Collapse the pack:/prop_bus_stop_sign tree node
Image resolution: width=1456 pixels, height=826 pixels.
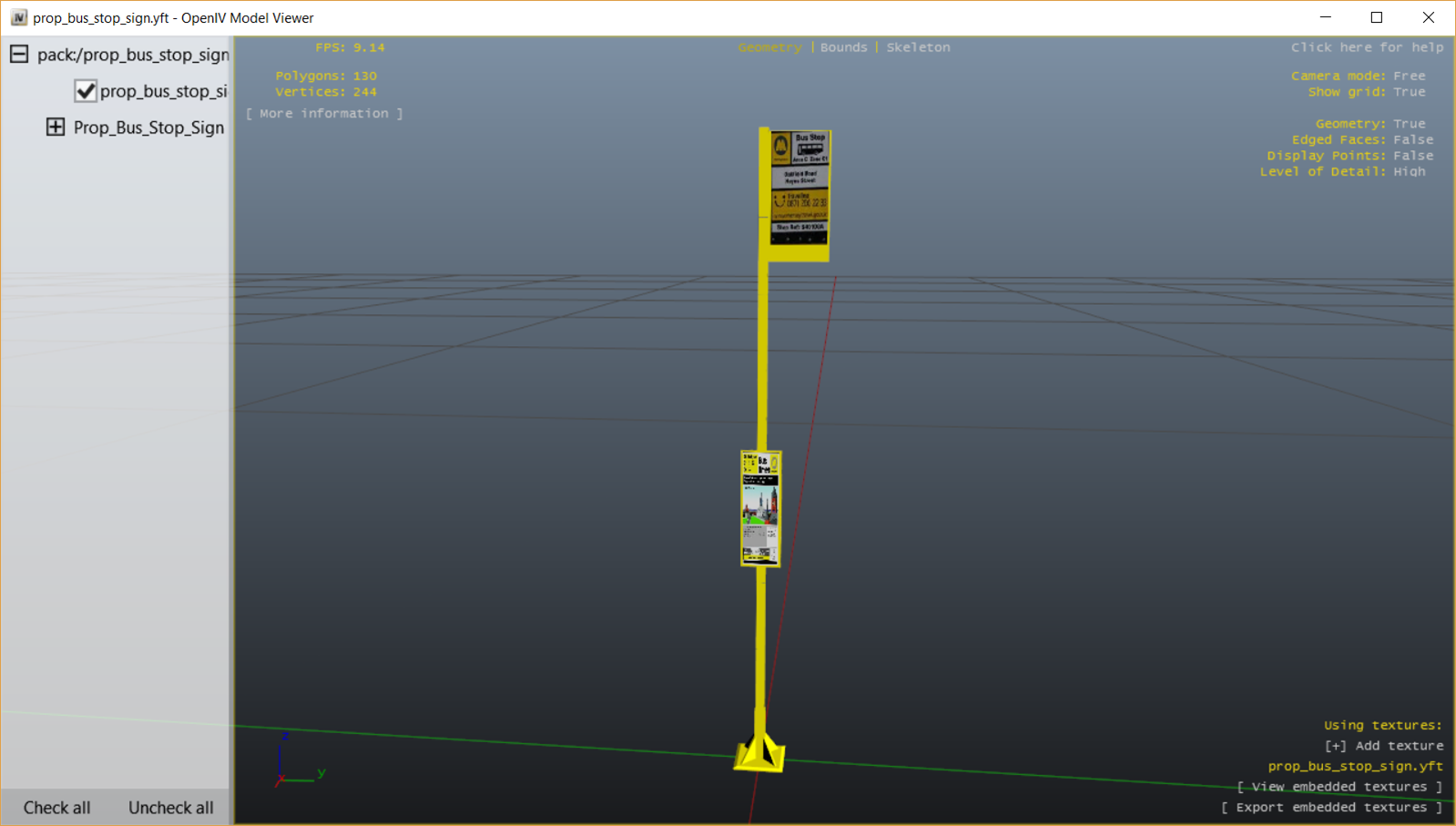point(19,55)
